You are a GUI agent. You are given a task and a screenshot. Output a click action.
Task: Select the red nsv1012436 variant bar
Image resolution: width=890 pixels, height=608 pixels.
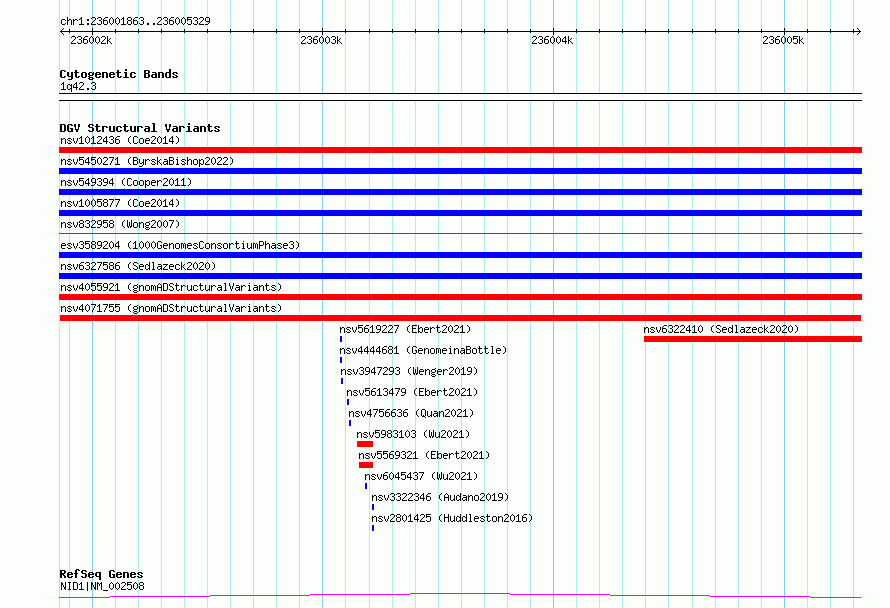point(460,150)
